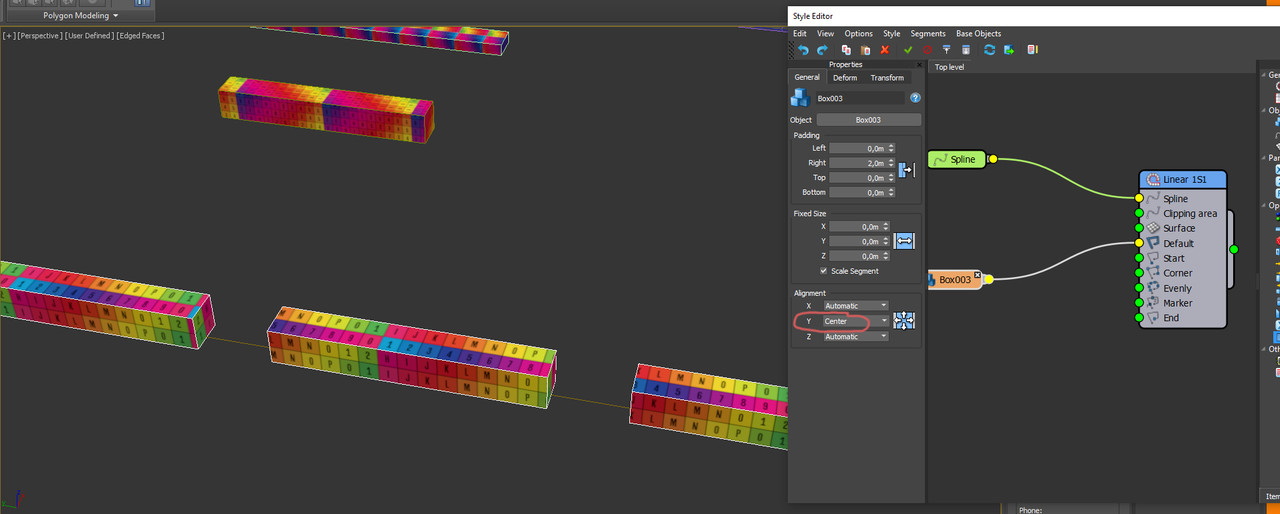Click the Marker segment input row
This screenshot has height=514, width=1280.
pyautogui.click(x=1182, y=303)
